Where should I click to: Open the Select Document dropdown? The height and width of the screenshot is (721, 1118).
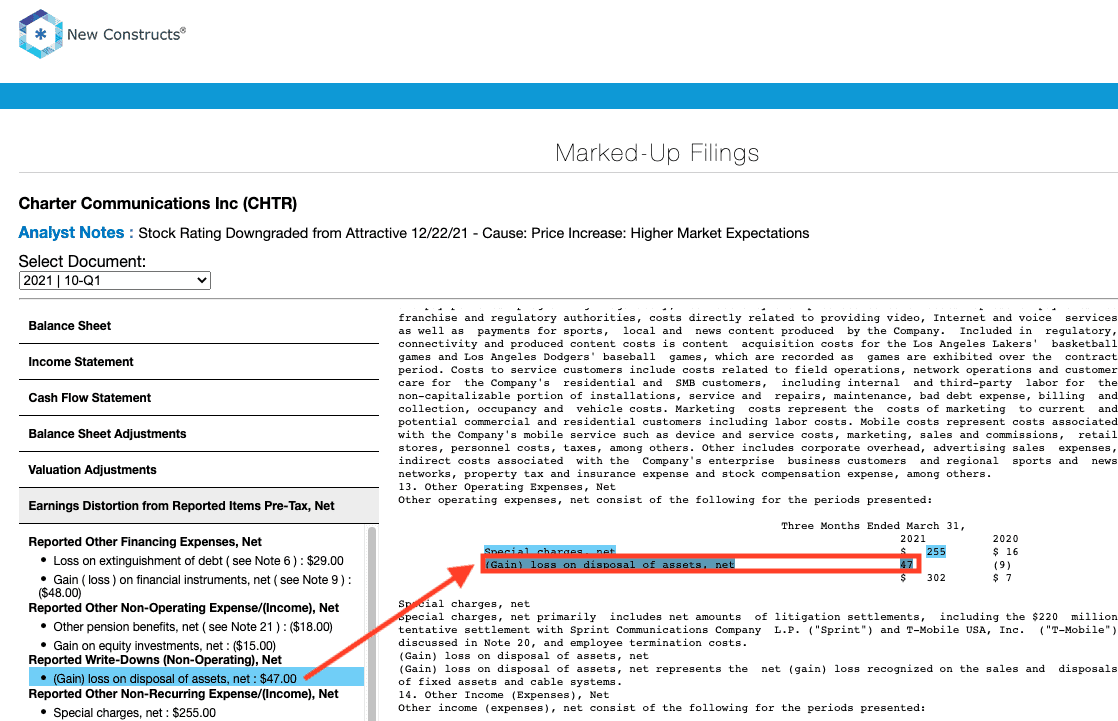pyautogui.click(x=115, y=280)
